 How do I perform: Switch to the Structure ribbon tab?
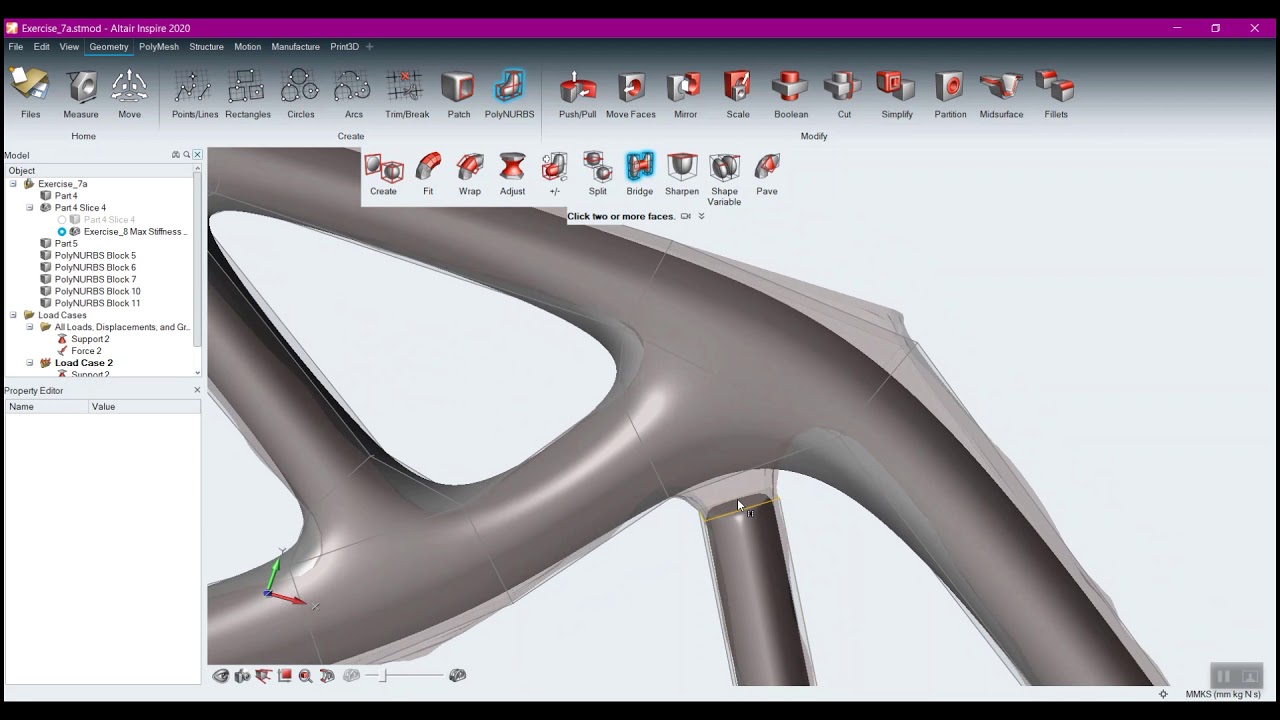[206, 47]
